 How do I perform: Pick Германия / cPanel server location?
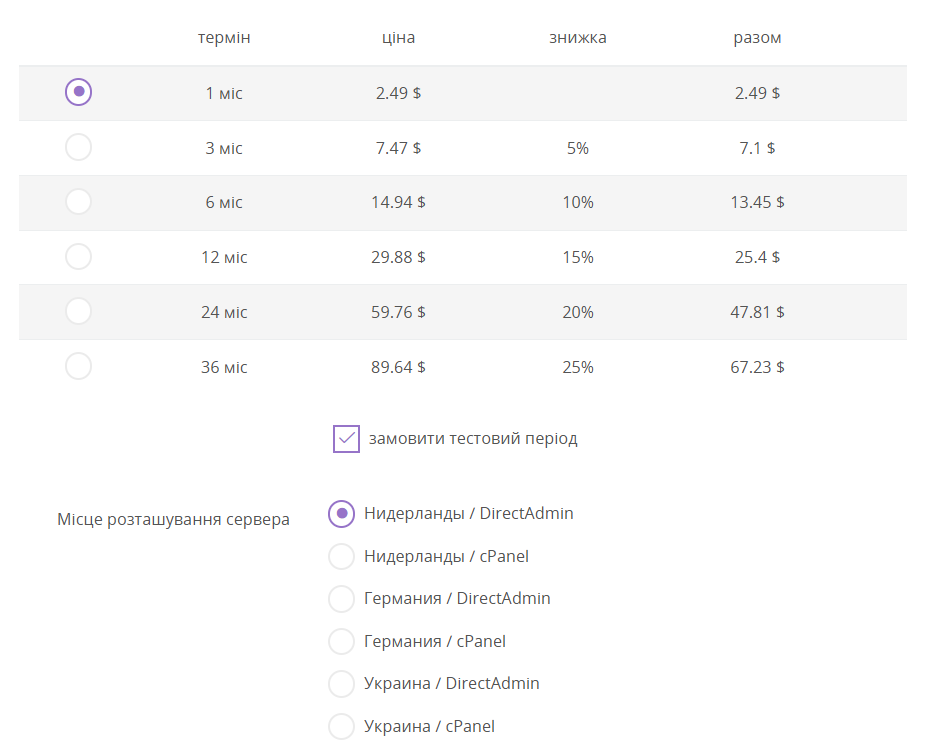click(x=342, y=641)
